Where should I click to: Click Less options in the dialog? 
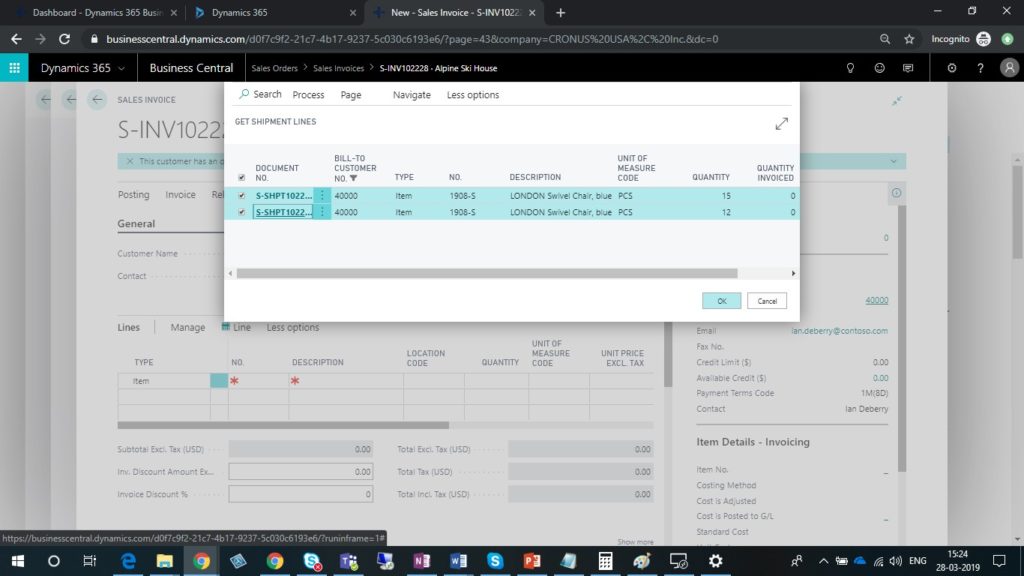pos(472,95)
